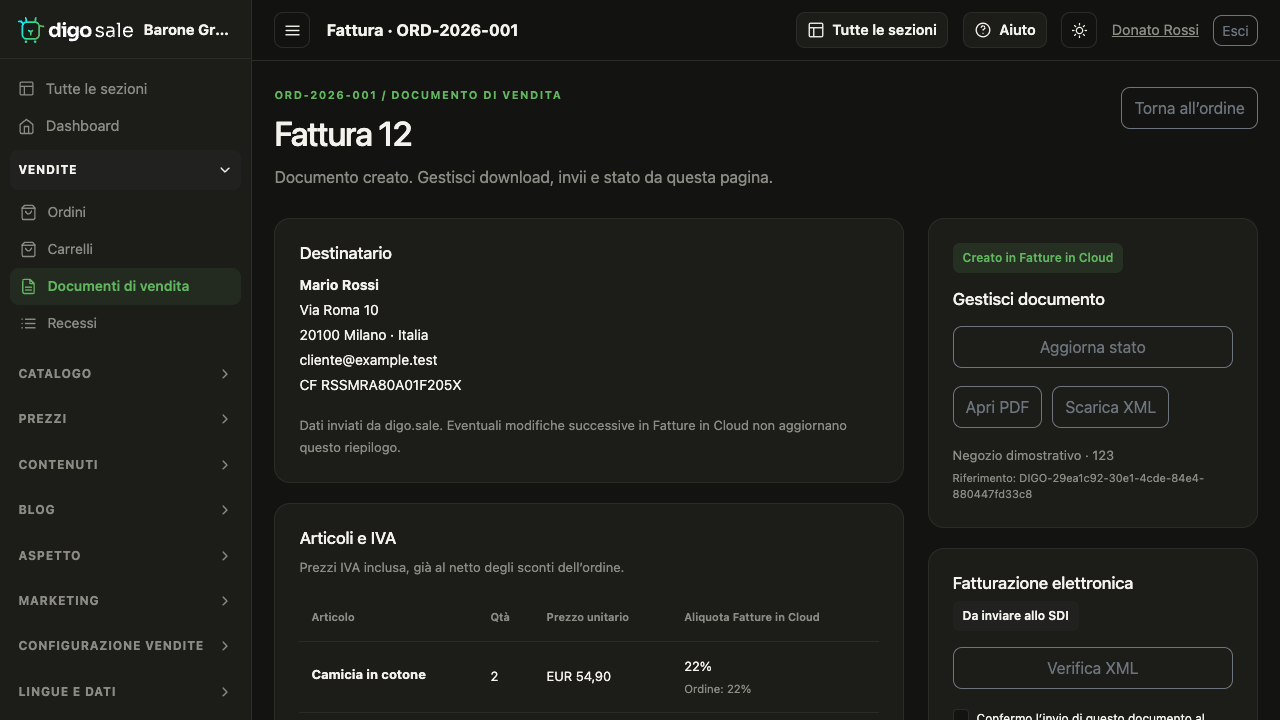Expand the MARKETING section

point(125,601)
